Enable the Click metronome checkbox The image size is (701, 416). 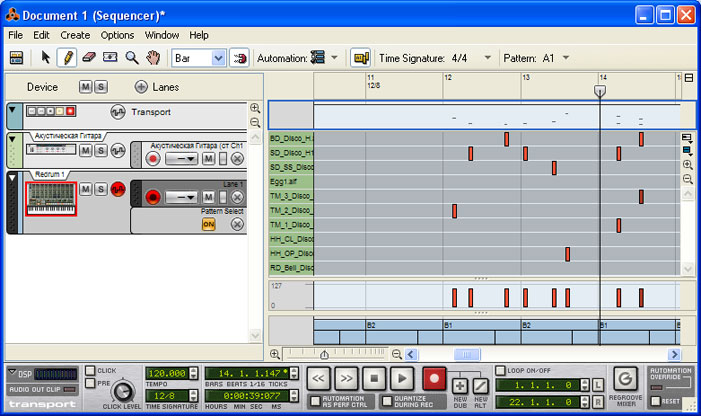90,370
